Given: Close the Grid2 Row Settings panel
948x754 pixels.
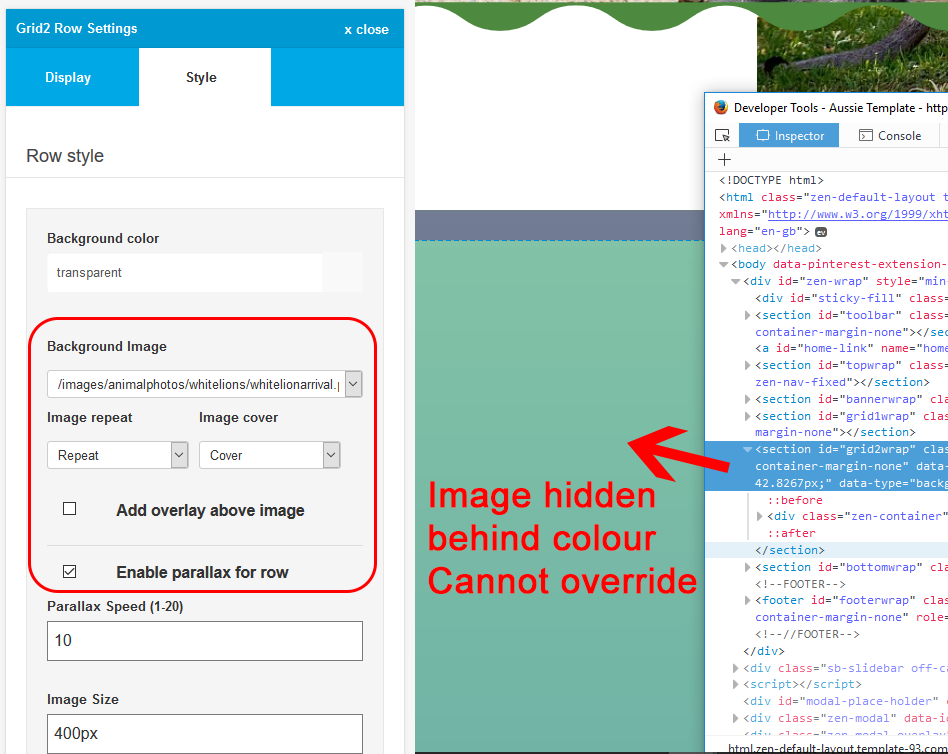Looking at the screenshot, I should (366, 30).
